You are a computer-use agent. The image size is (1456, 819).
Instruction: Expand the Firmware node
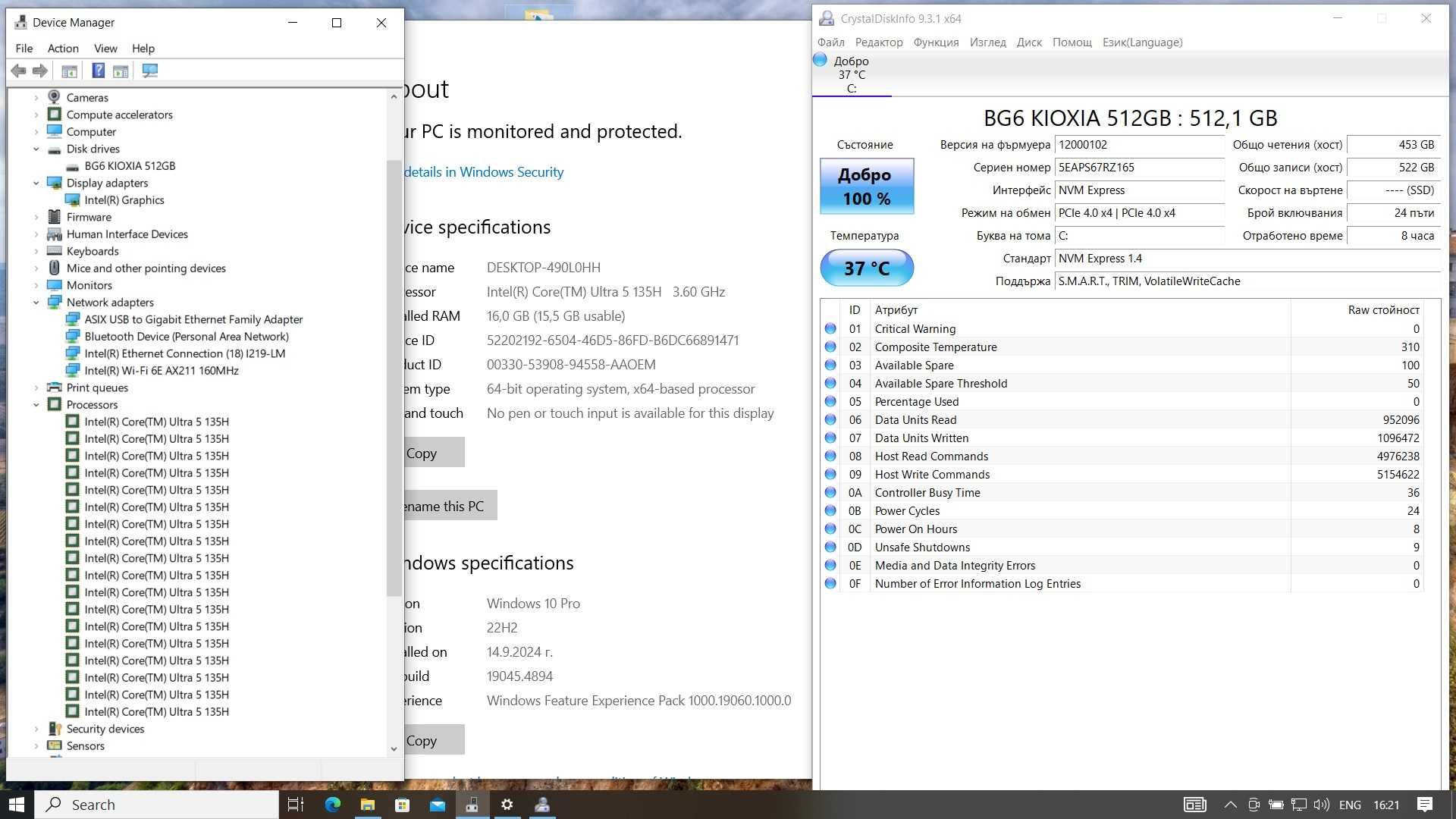[36, 217]
